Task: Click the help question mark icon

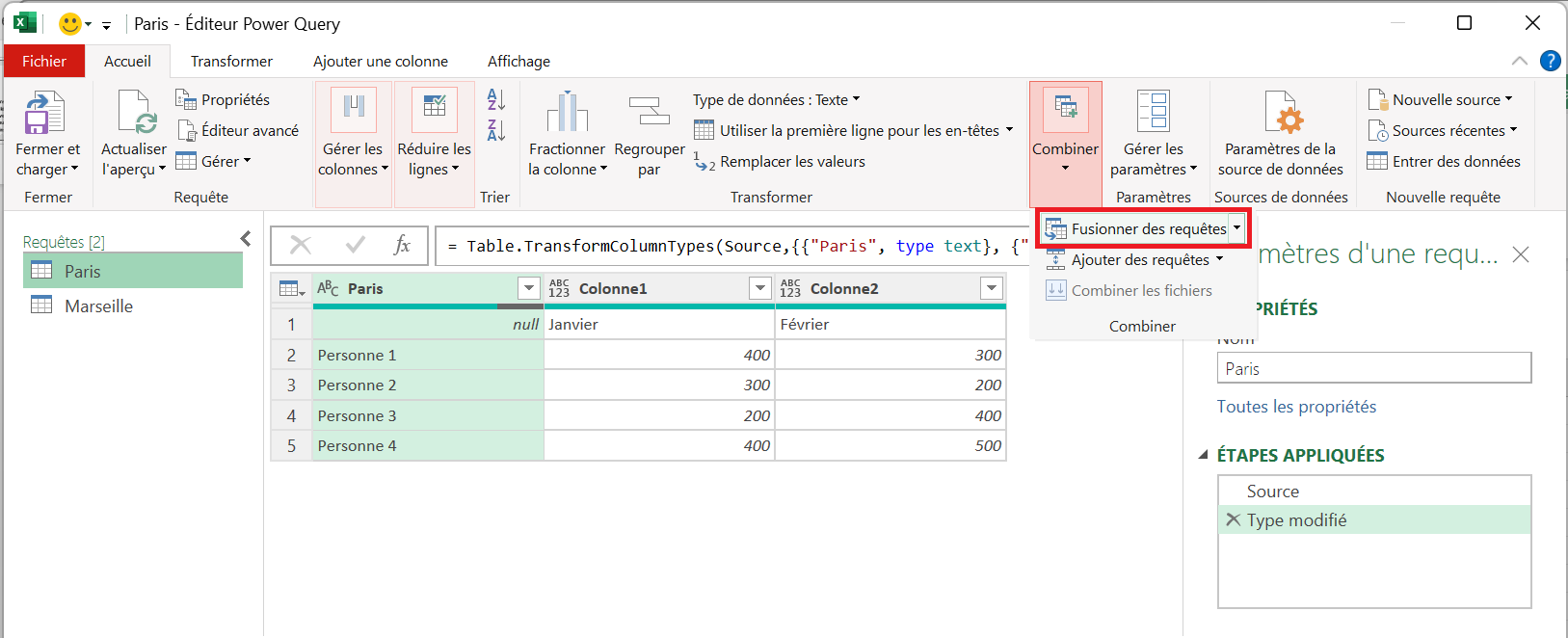Action: click(1550, 61)
